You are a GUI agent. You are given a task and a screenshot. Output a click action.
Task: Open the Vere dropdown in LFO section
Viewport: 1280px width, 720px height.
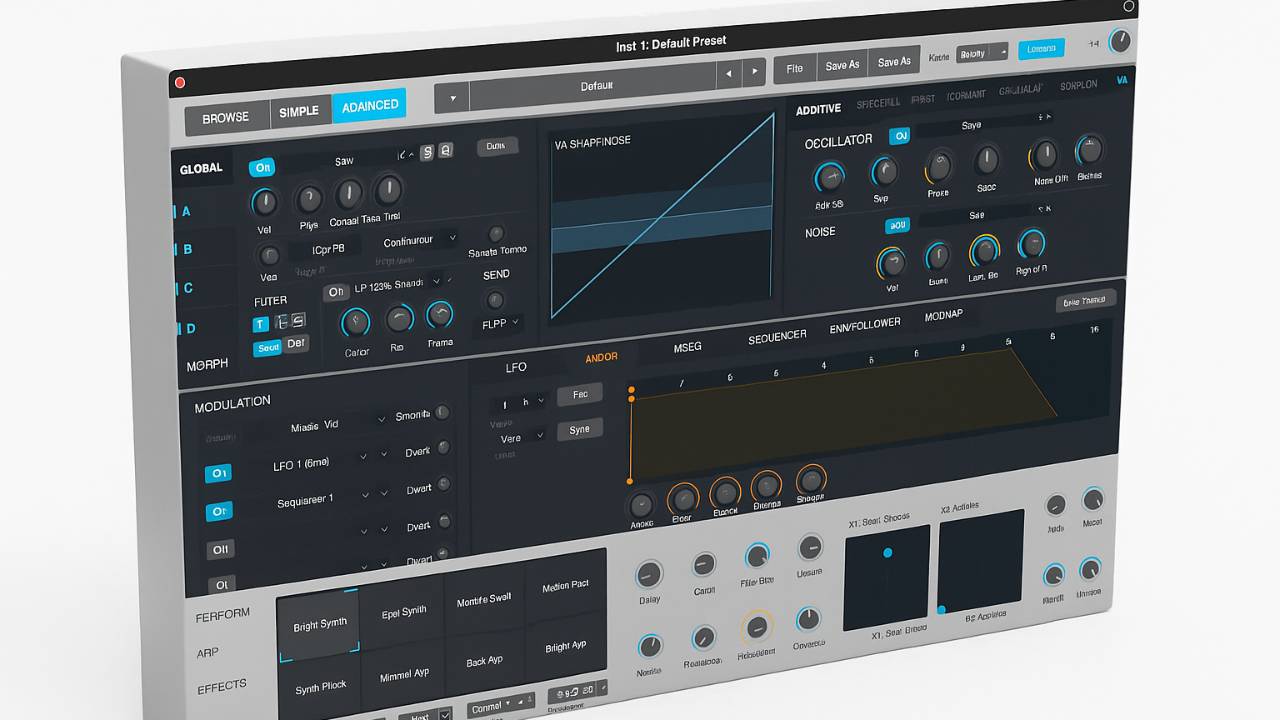click(x=521, y=437)
